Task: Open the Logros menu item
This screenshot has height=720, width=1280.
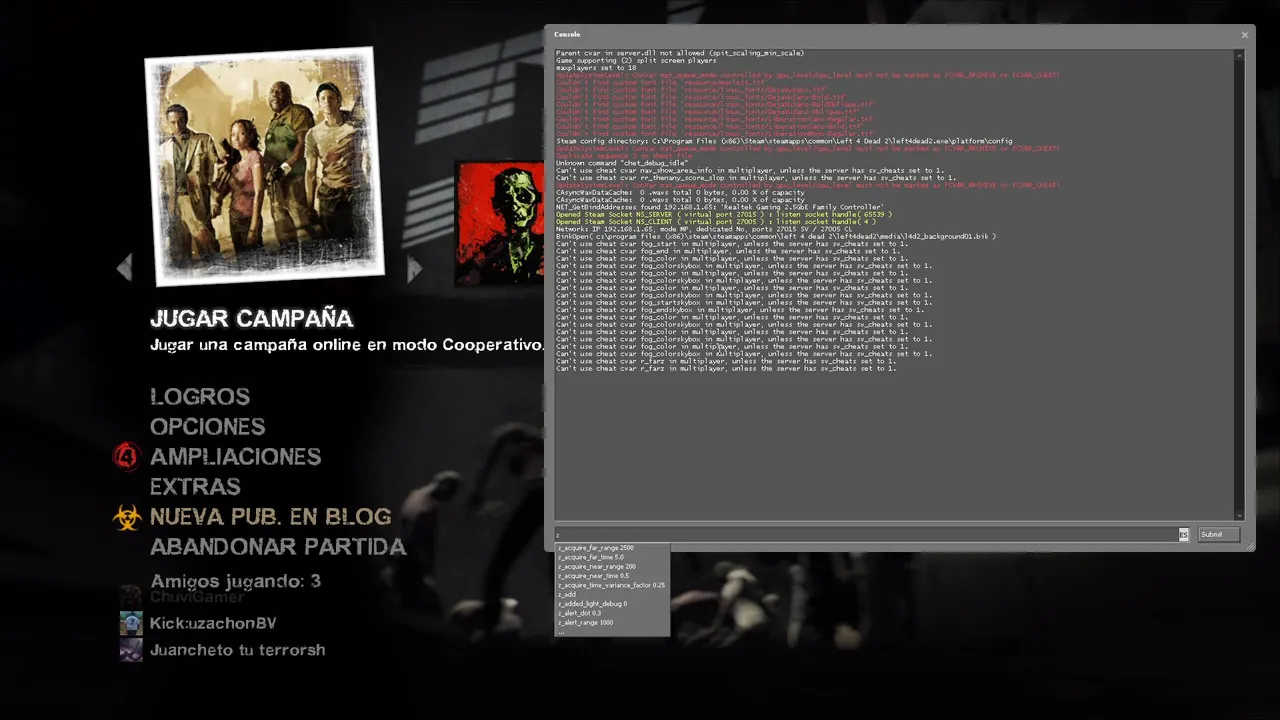Action: click(x=200, y=397)
